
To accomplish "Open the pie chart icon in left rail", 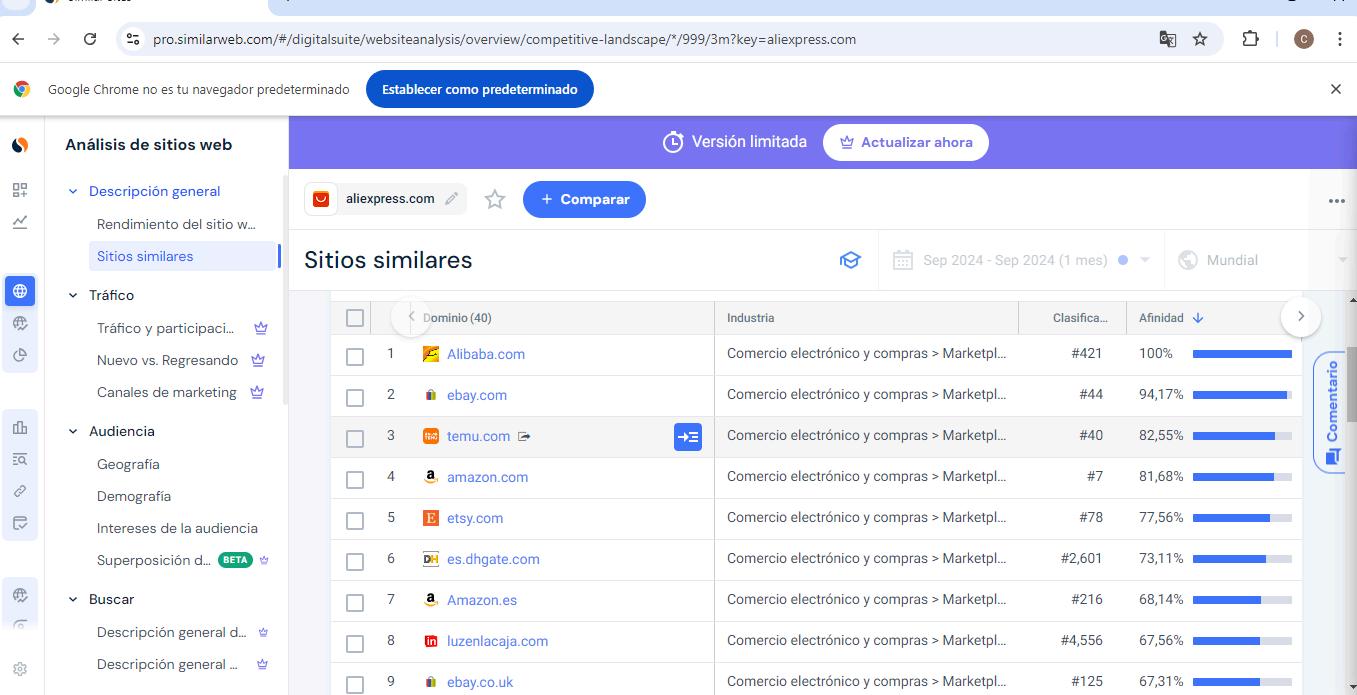I will [x=20, y=355].
